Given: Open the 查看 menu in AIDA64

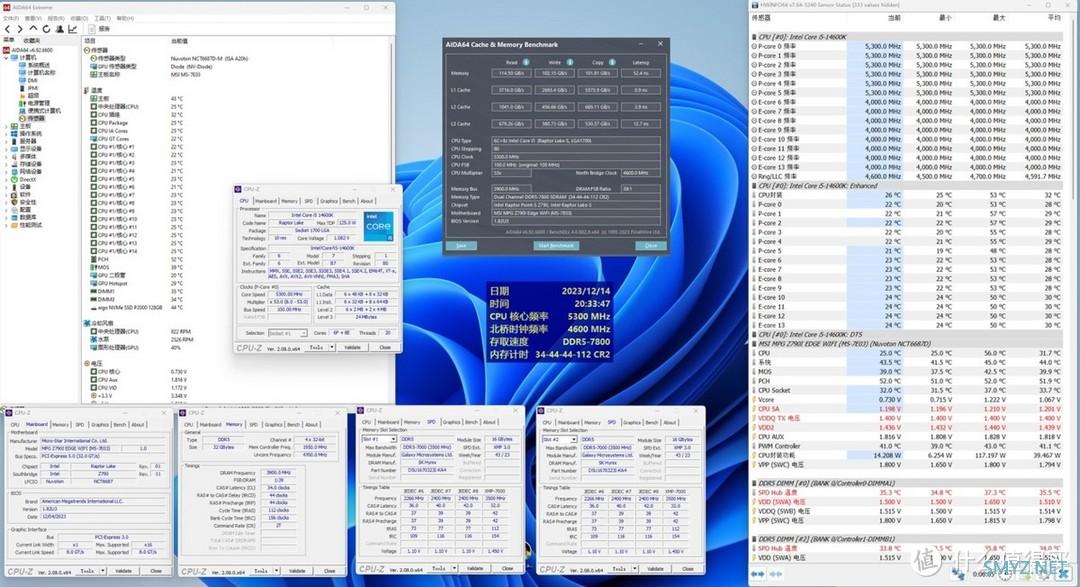Looking at the screenshot, I should click(34, 19).
